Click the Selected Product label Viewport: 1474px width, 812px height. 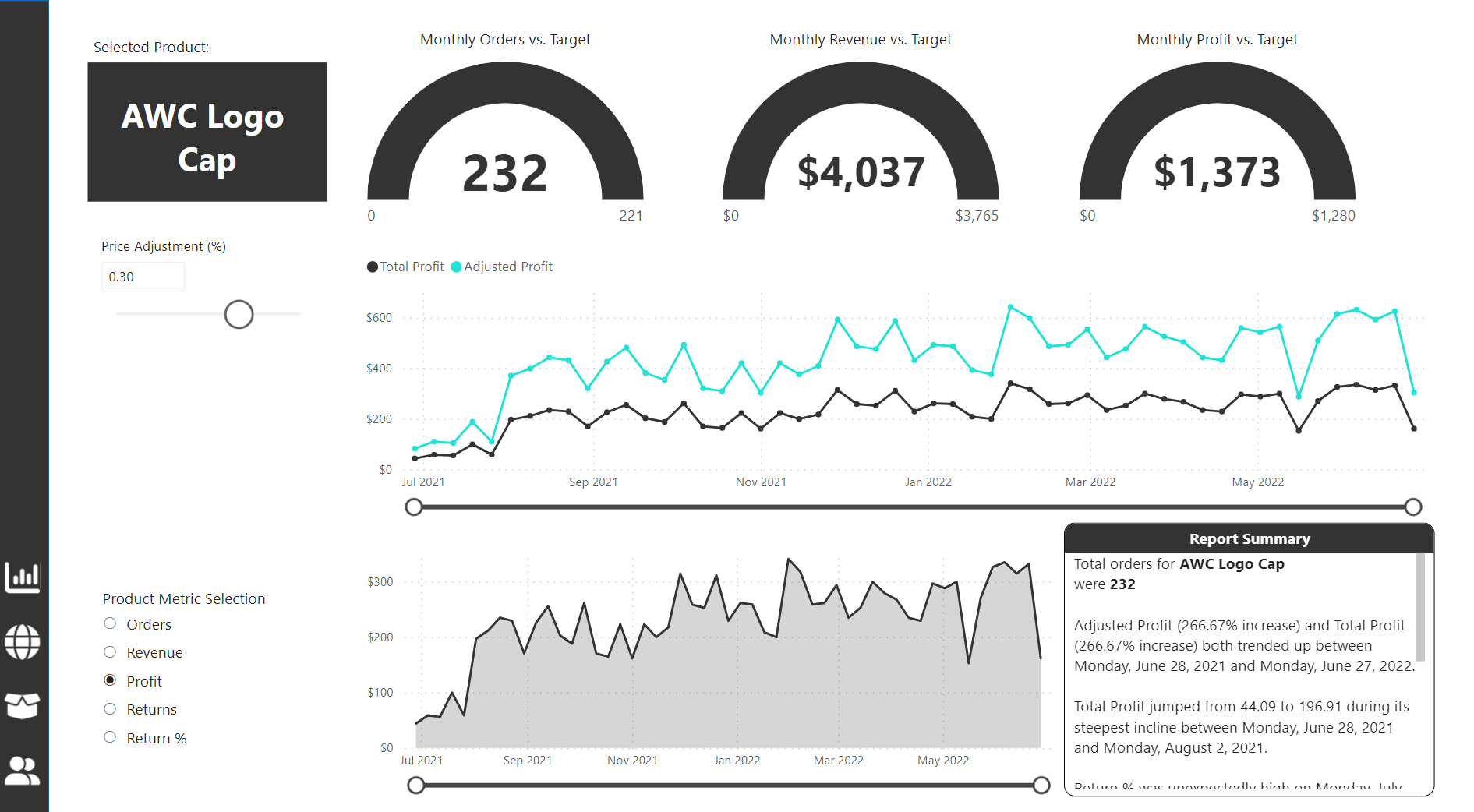click(x=151, y=47)
